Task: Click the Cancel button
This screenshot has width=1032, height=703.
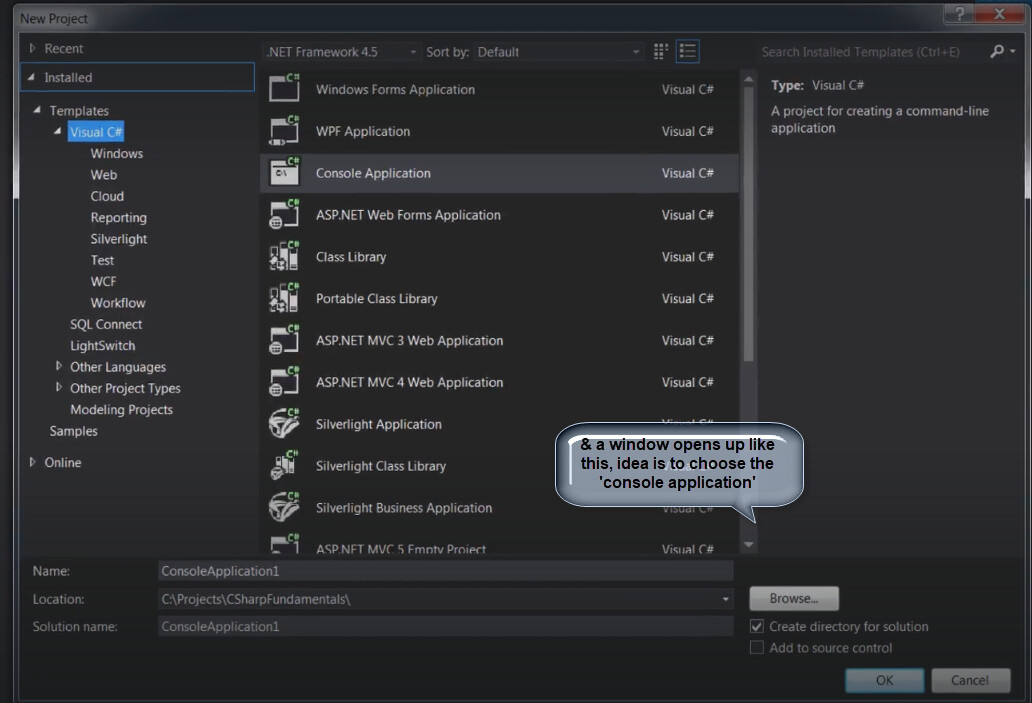Action: (x=969, y=680)
